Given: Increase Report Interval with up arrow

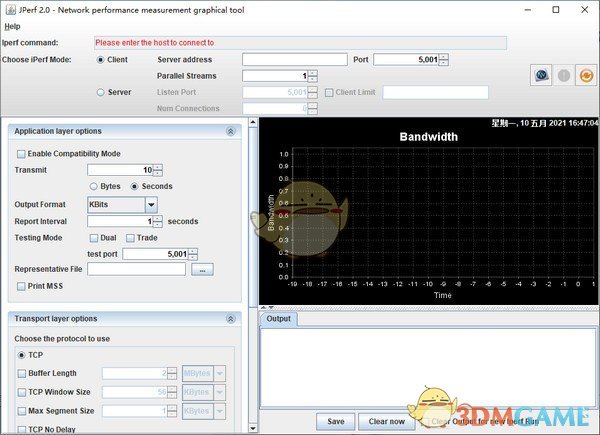Looking at the screenshot, I should coord(158,218).
